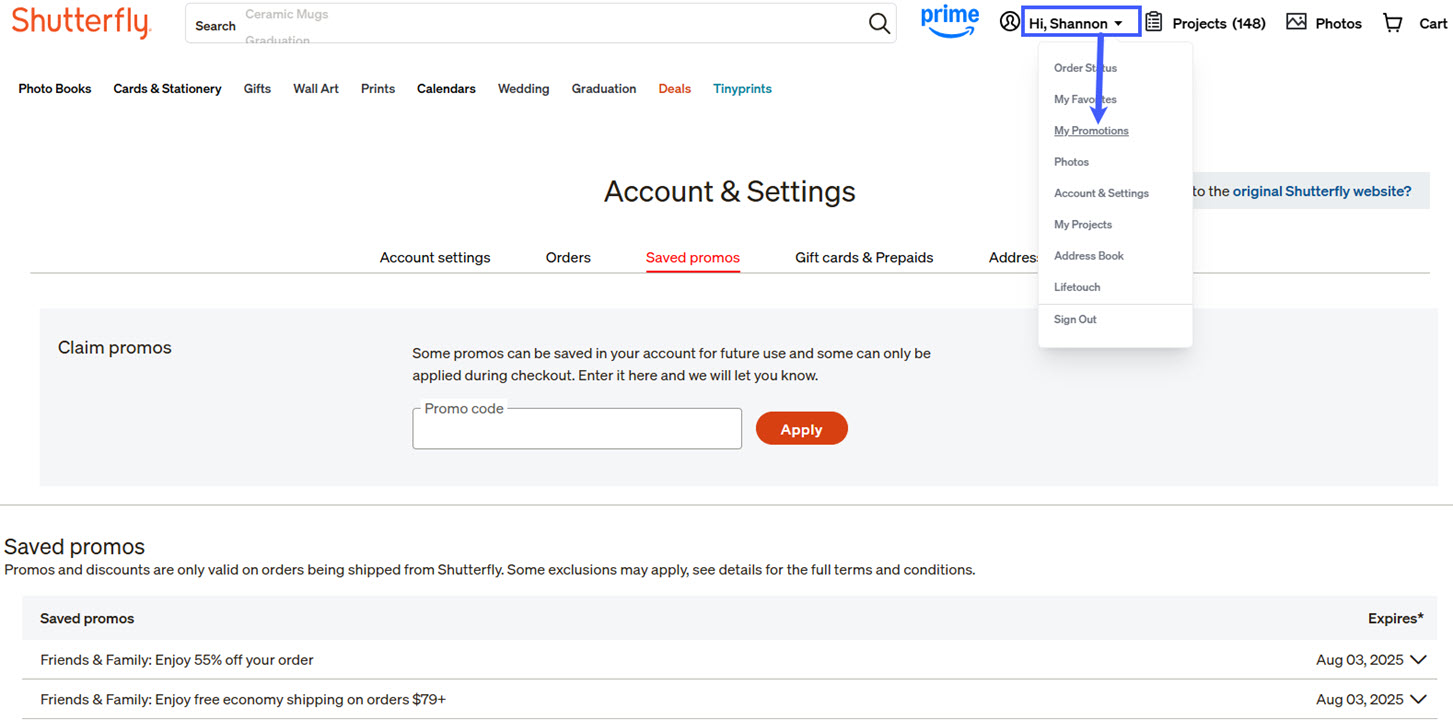Click the Cart label in header

coord(1433,23)
